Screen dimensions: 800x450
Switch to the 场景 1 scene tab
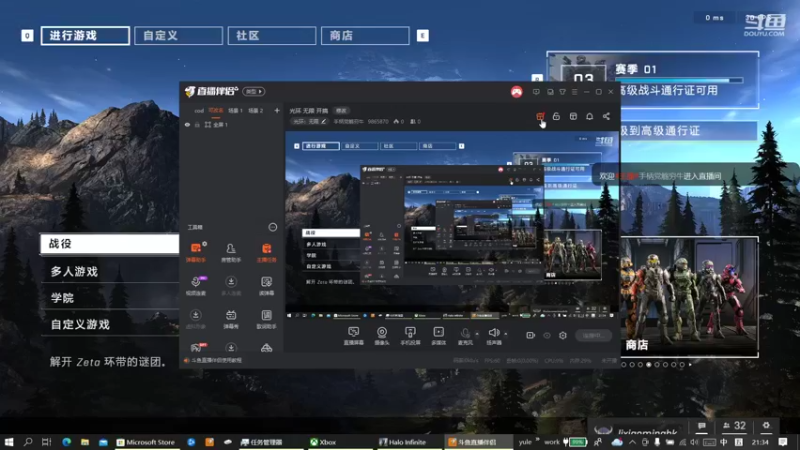[235, 111]
